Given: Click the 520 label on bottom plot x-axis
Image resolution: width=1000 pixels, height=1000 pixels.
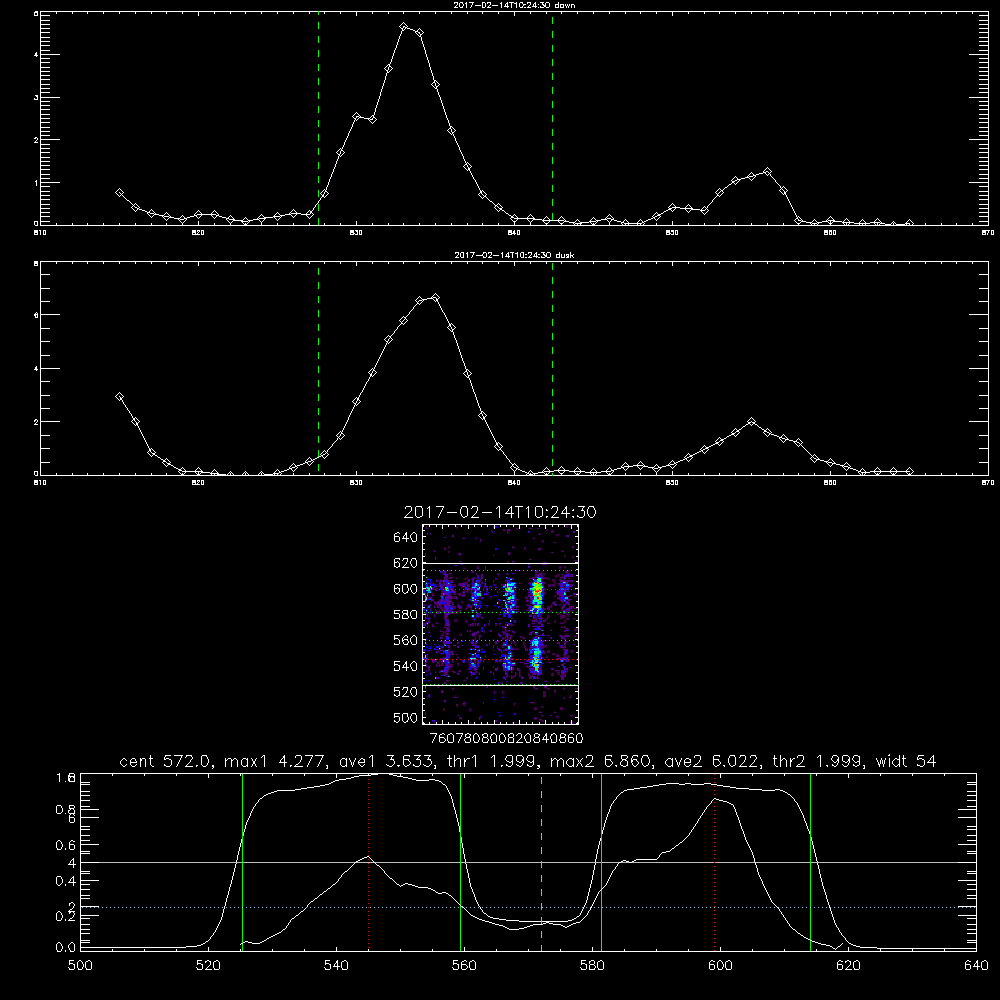Looking at the screenshot, I should (208, 966).
